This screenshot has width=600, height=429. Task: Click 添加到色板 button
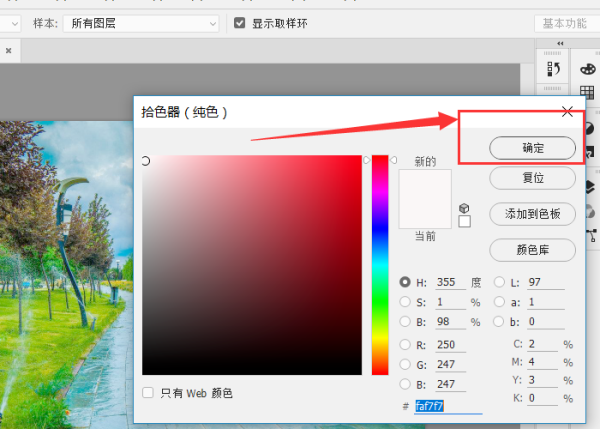click(x=532, y=214)
